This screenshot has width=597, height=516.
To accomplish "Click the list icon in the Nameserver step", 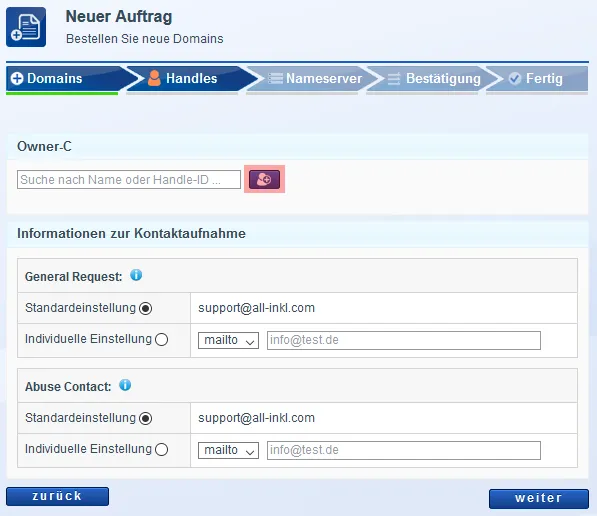I will click(276, 78).
